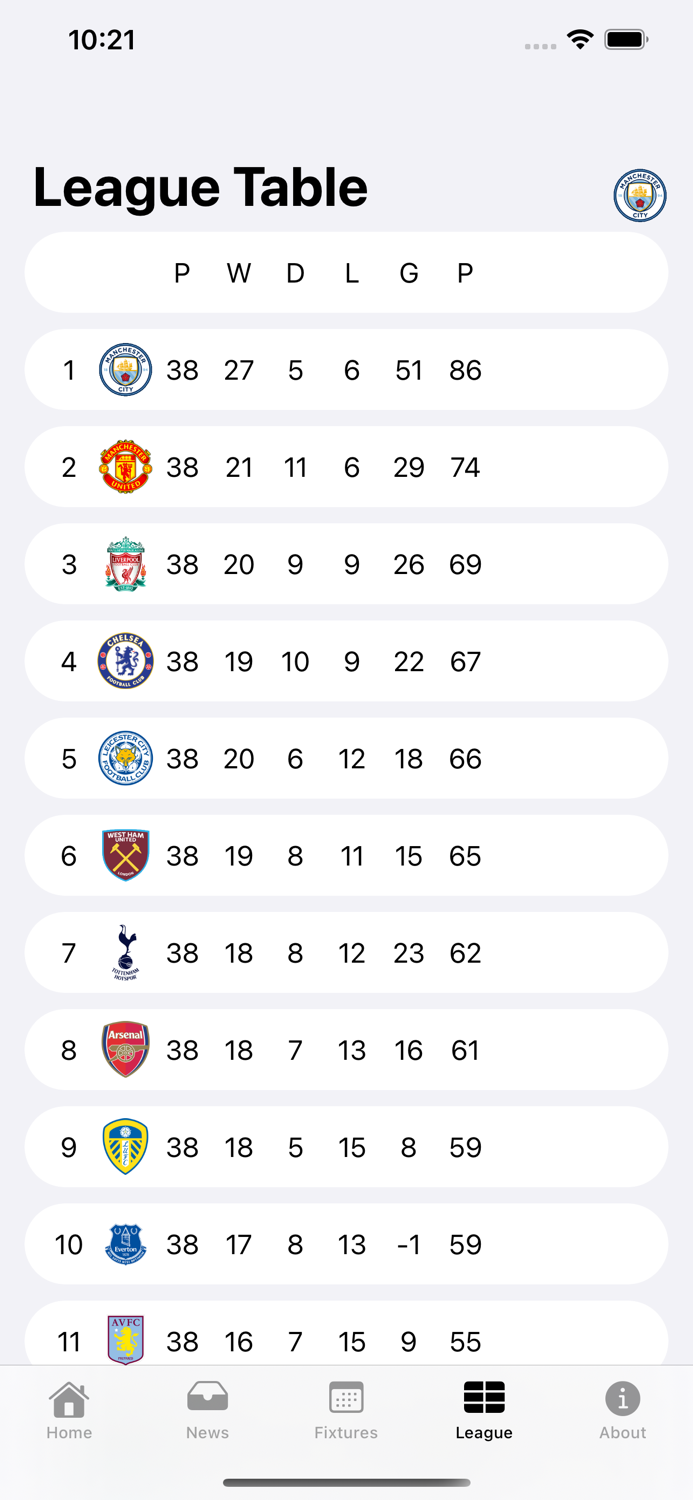This screenshot has width=693, height=1500.
Task: Select the Tottenham Hotspur crest
Action: click(125, 952)
